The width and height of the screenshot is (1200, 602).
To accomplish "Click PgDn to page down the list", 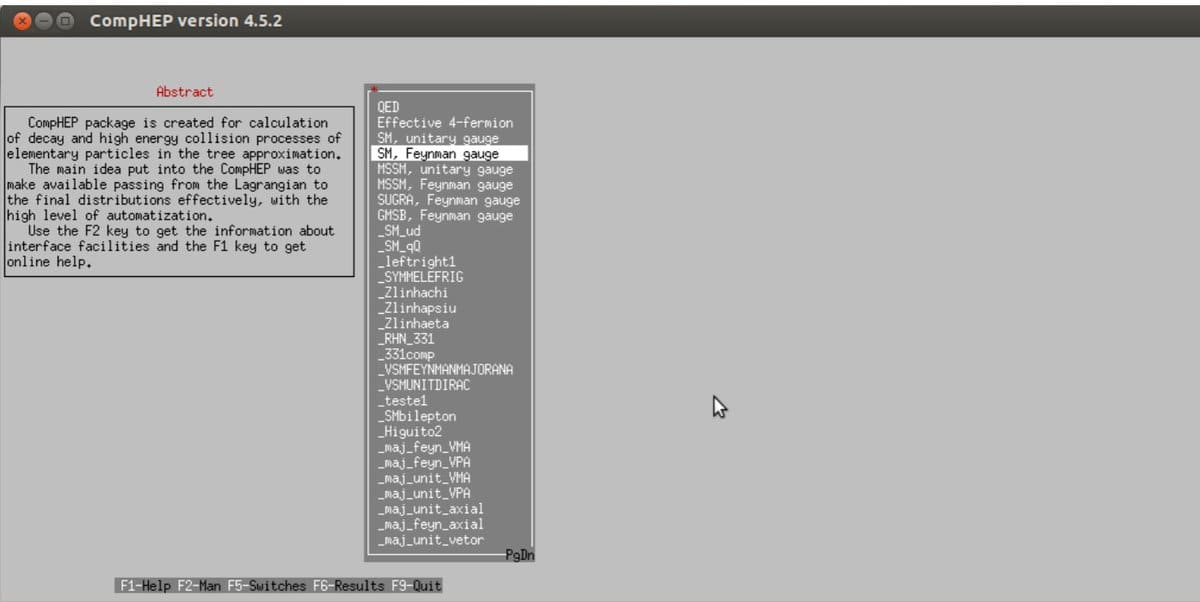I will [x=519, y=555].
